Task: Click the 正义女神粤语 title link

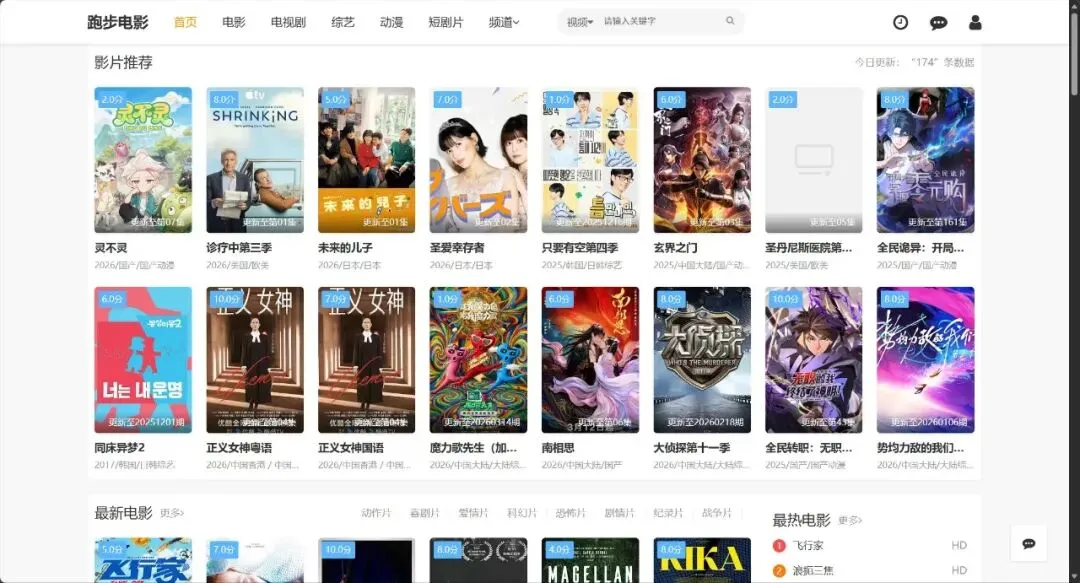Action: coord(239,447)
